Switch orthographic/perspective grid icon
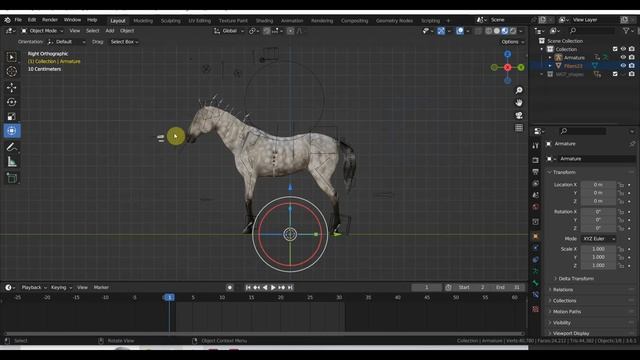Image resolution: width=640 pixels, height=360 pixels. pyautogui.click(x=519, y=128)
